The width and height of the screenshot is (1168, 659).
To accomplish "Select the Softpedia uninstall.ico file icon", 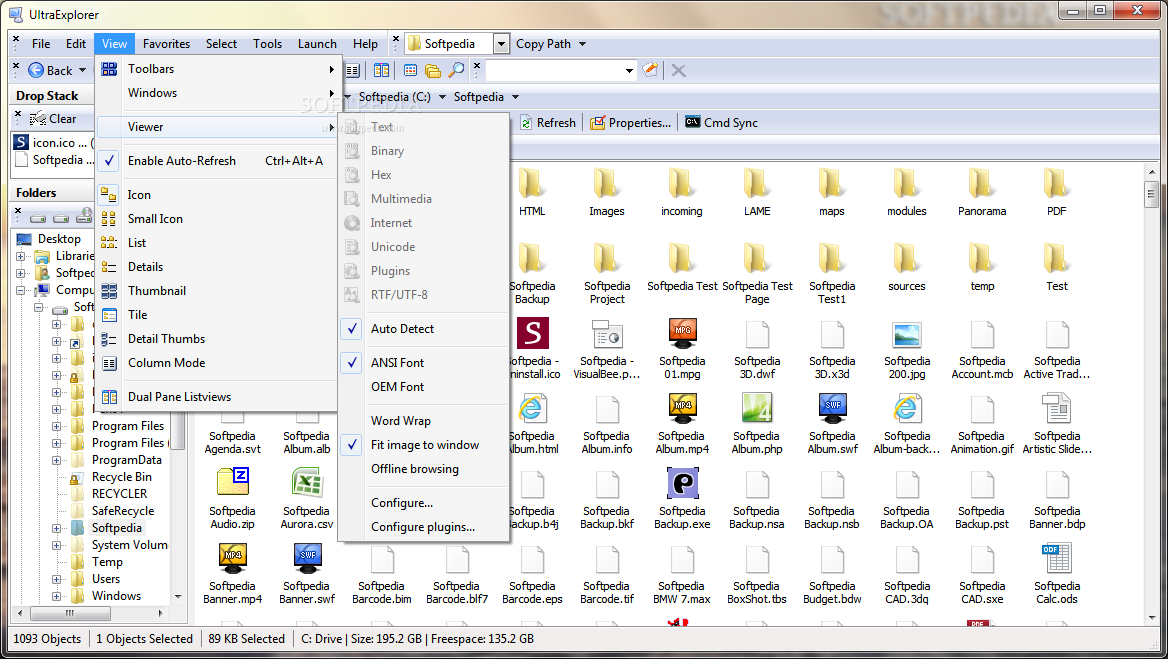I will 533,333.
